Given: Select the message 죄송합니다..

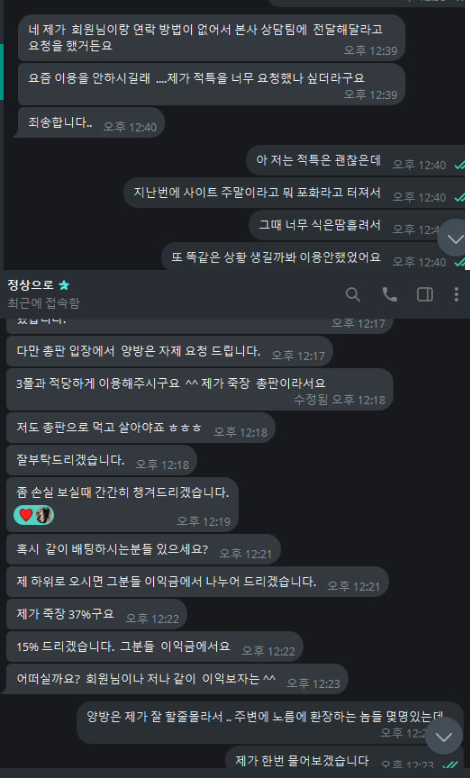Looking at the screenshot, I should click(x=90, y=123).
